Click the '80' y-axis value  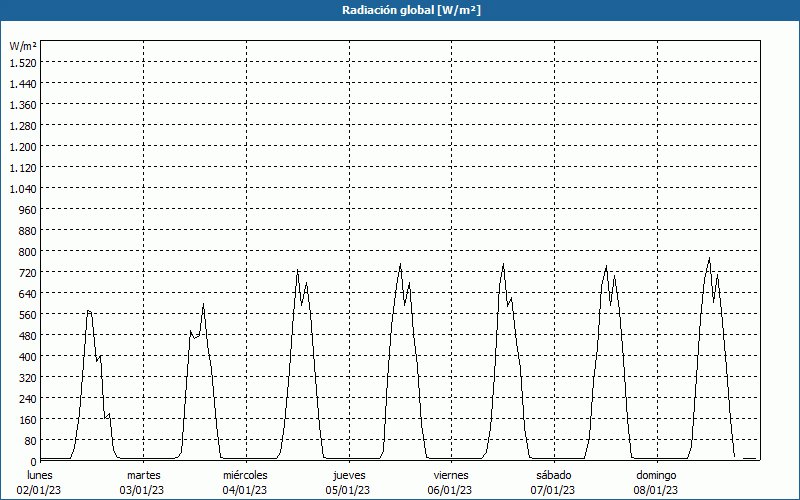(x=31, y=440)
